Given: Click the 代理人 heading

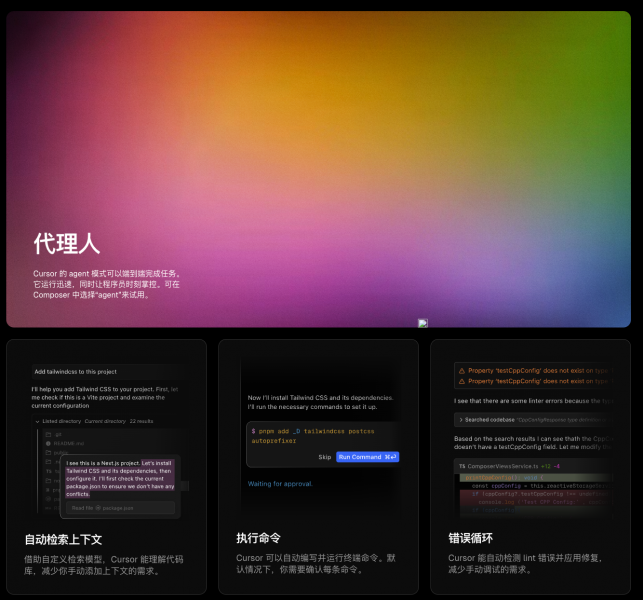Looking at the screenshot, I should (67, 243).
